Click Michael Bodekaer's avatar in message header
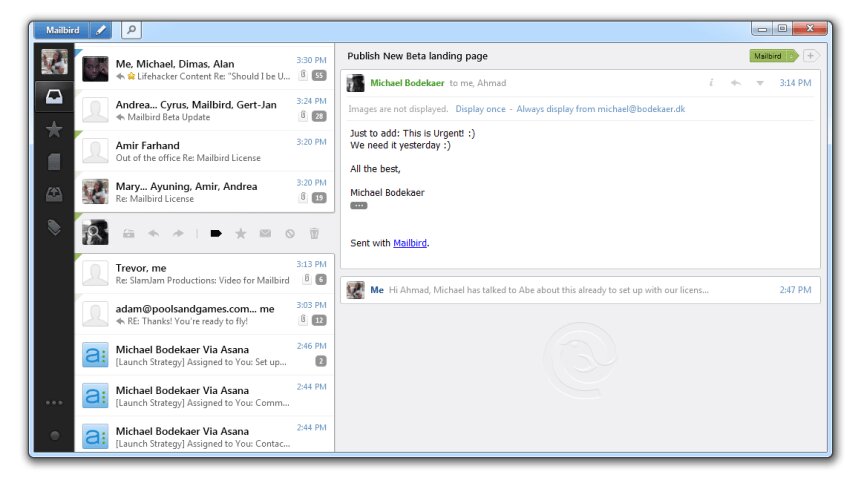The image size is (864, 489). pos(355,83)
